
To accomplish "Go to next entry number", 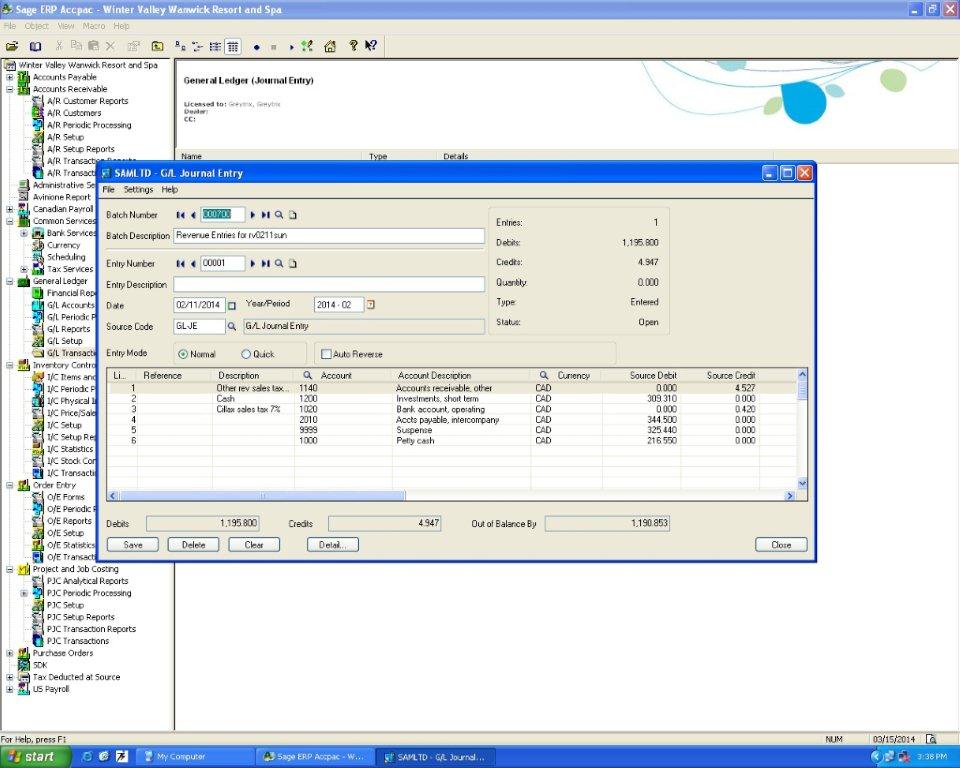I will (252, 263).
